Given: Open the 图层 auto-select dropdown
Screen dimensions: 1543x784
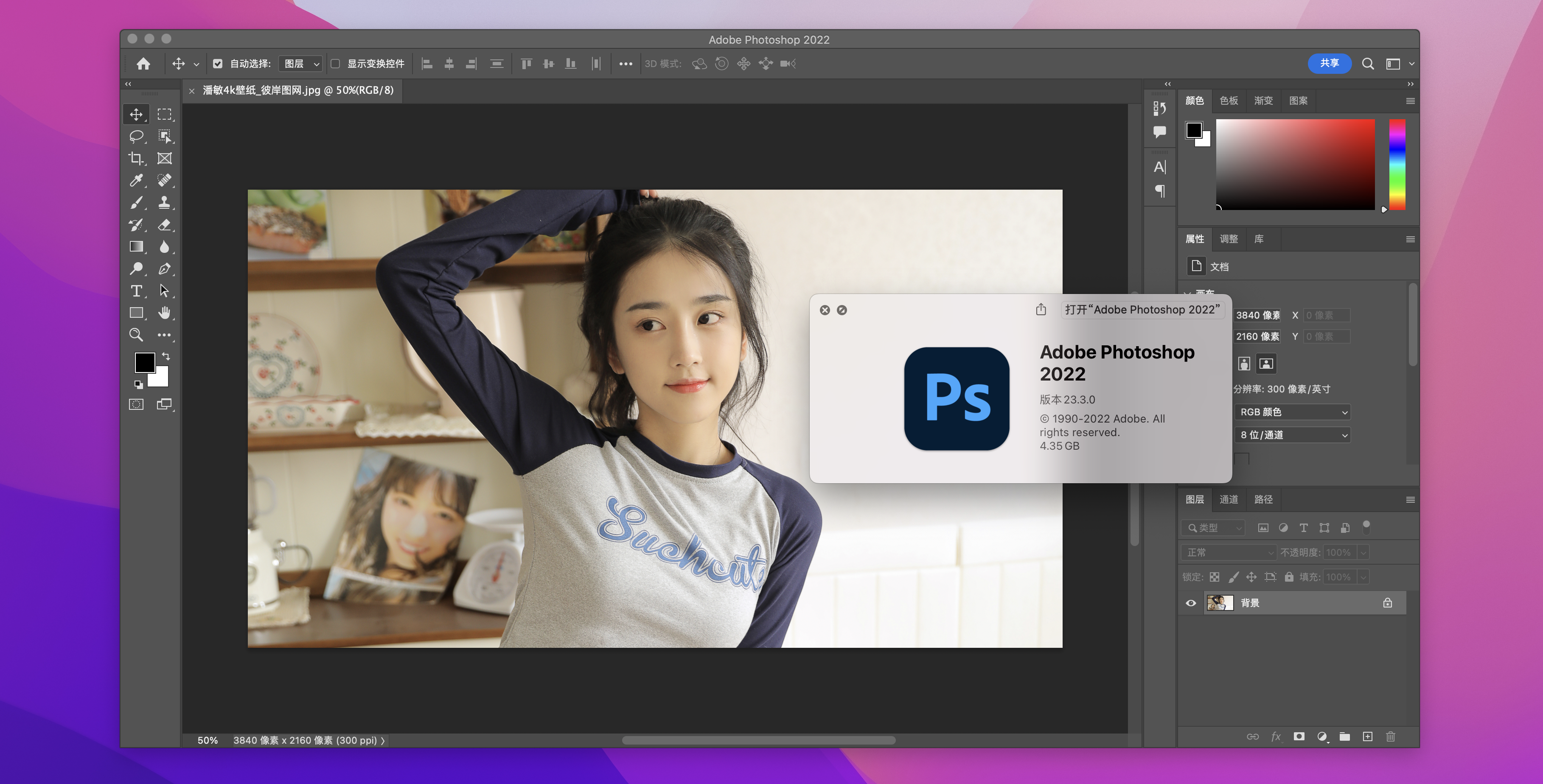Looking at the screenshot, I should tap(301, 64).
